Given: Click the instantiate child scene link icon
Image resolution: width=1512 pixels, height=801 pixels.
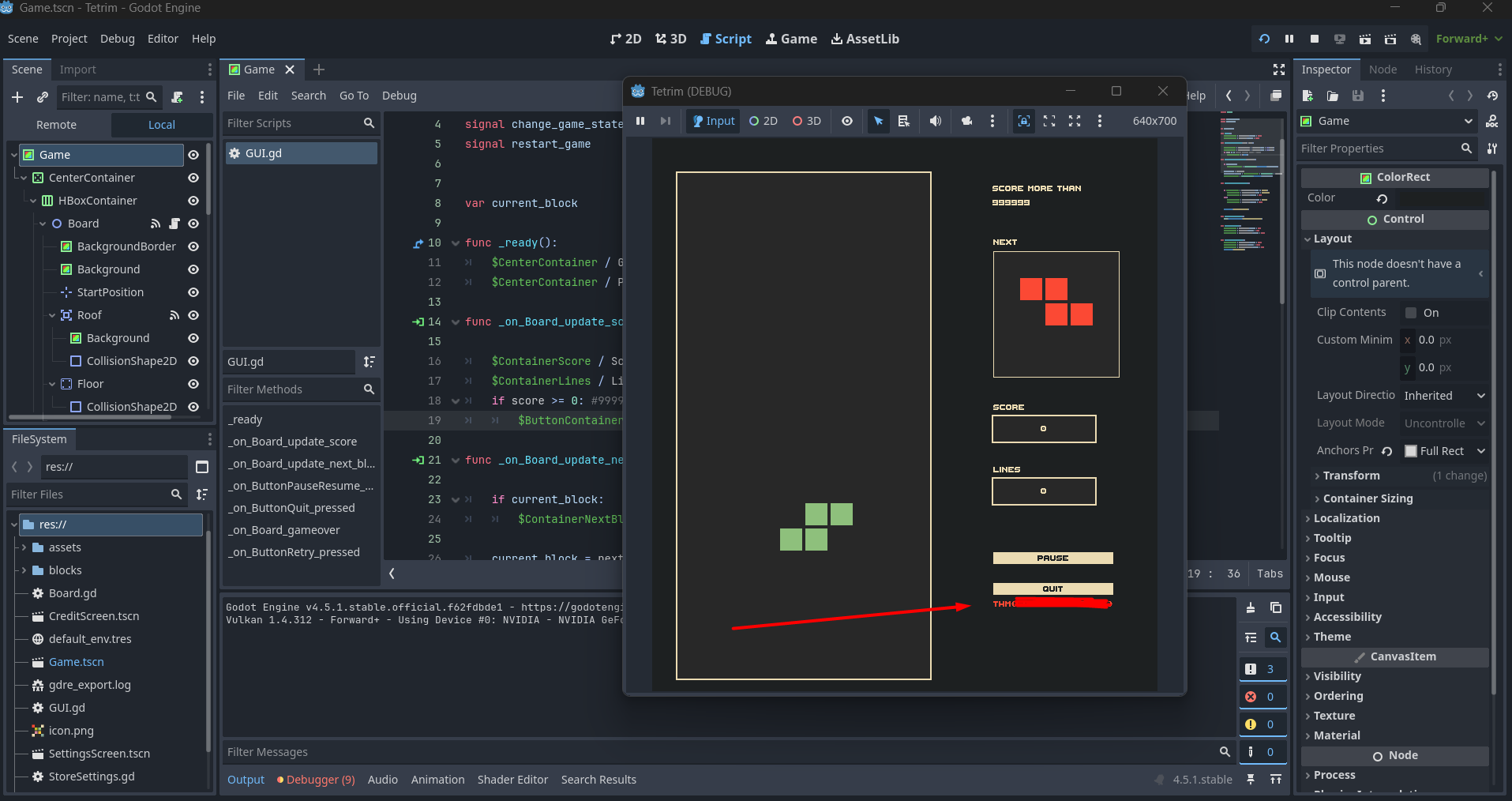Looking at the screenshot, I should point(43,97).
